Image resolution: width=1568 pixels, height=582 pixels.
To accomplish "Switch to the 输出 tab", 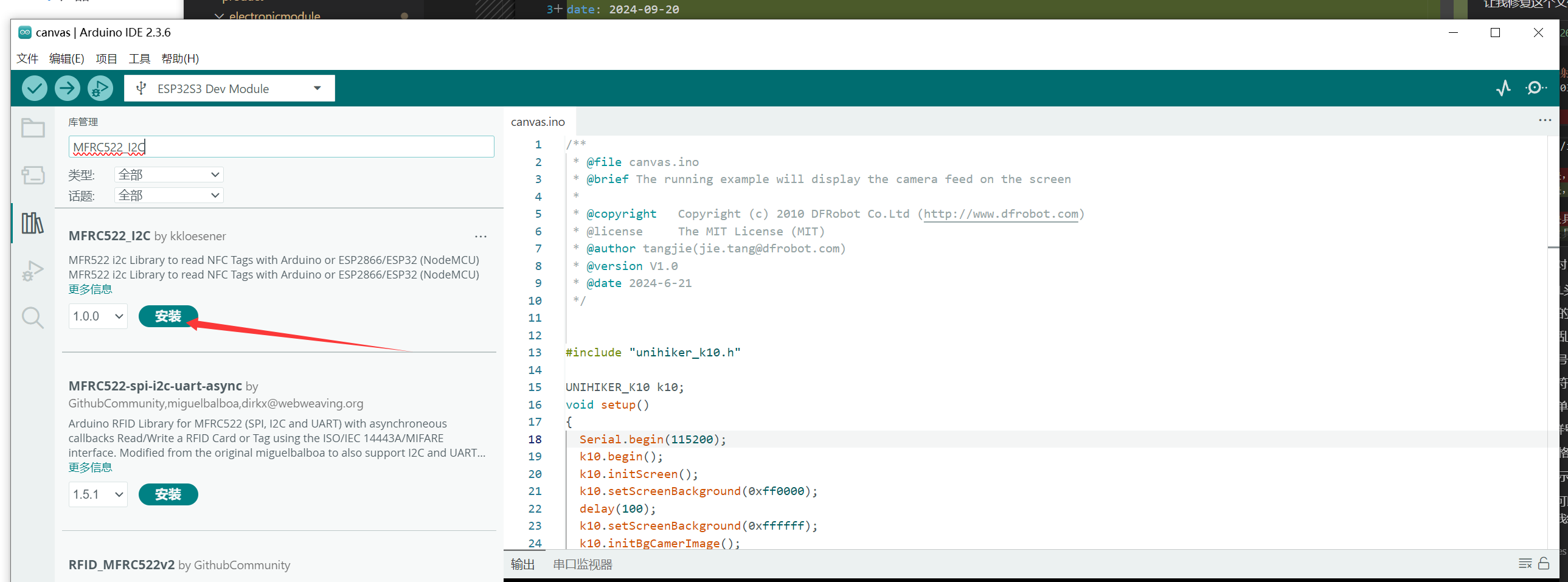I will (x=523, y=564).
